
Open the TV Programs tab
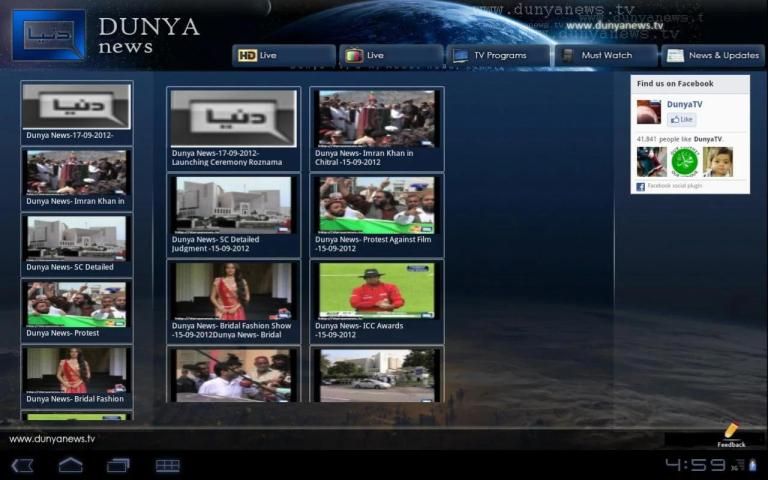pyautogui.click(x=498, y=55)
